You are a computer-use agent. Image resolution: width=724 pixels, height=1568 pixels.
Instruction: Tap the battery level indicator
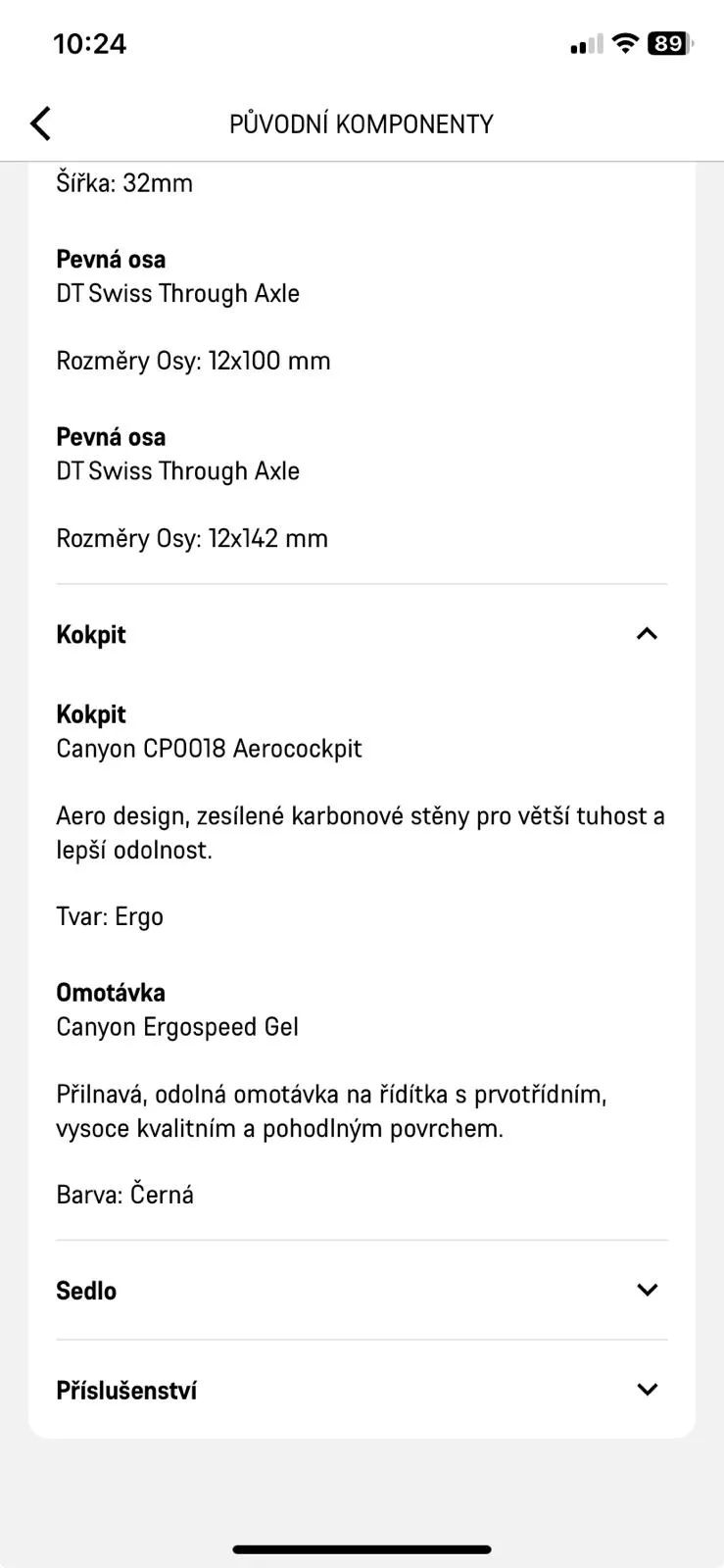(x=670, y=43)
